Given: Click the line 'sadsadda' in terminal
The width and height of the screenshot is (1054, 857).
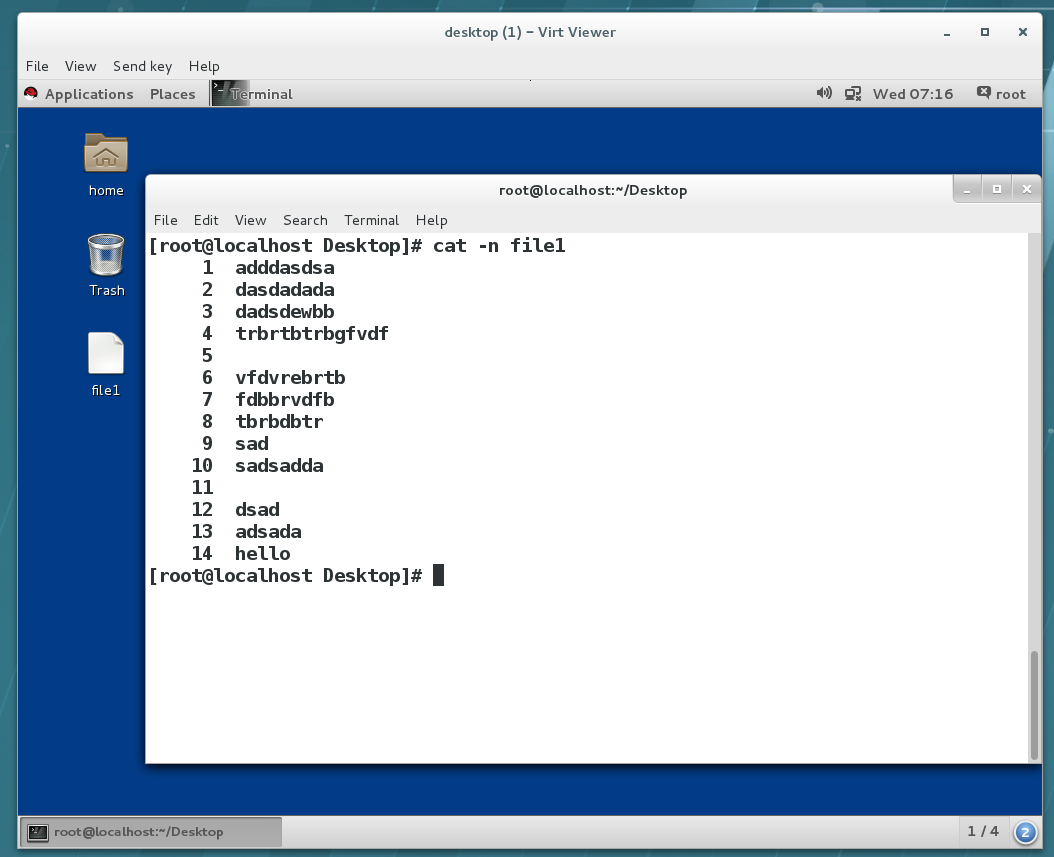Looking at the screenshot, I should click(x=280, y=466).
